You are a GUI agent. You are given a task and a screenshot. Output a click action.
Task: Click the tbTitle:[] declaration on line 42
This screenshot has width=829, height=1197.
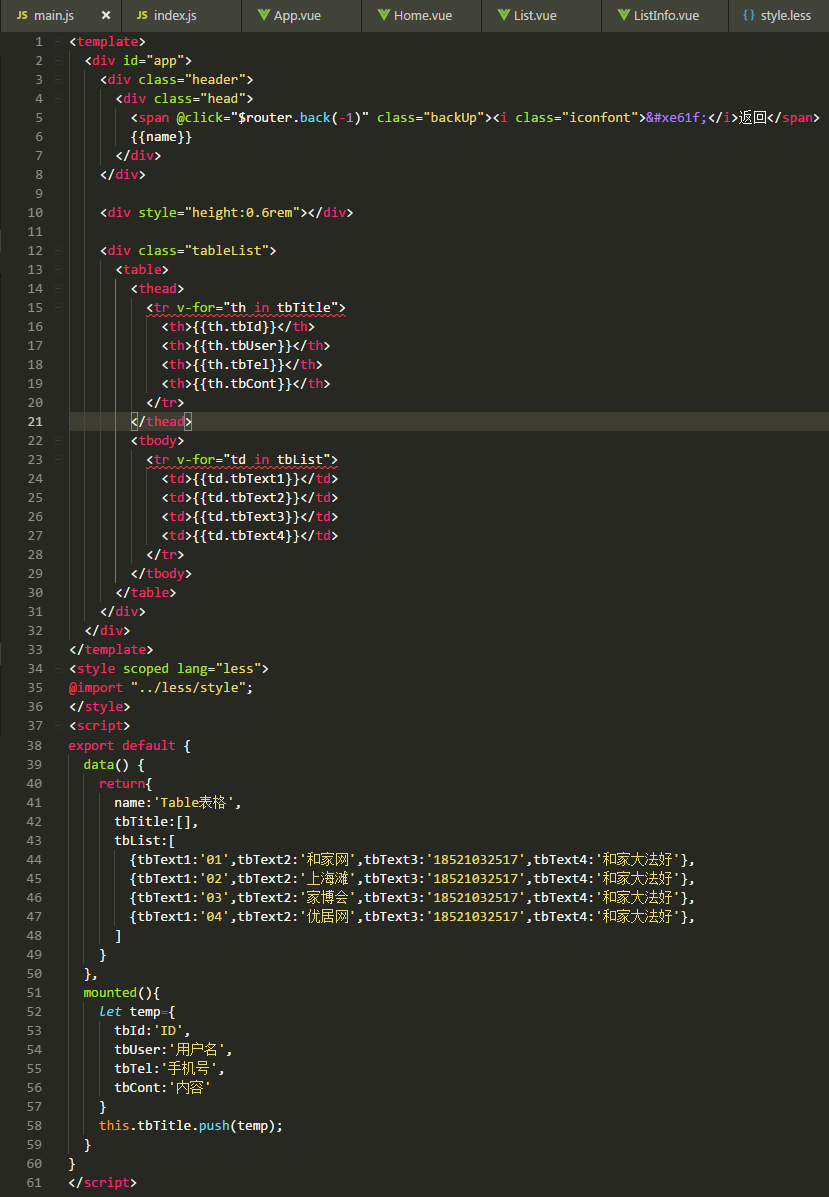coord(156,821)
